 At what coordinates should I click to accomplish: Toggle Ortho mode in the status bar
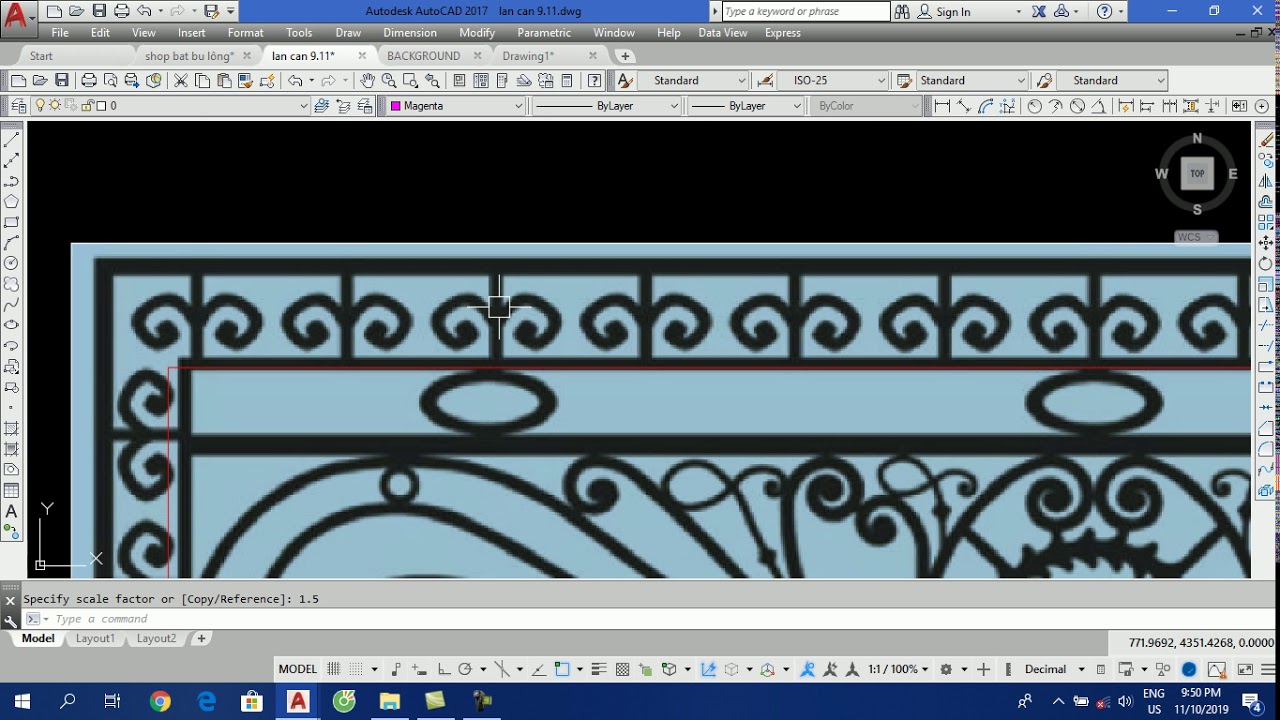(x=443, y=669)
